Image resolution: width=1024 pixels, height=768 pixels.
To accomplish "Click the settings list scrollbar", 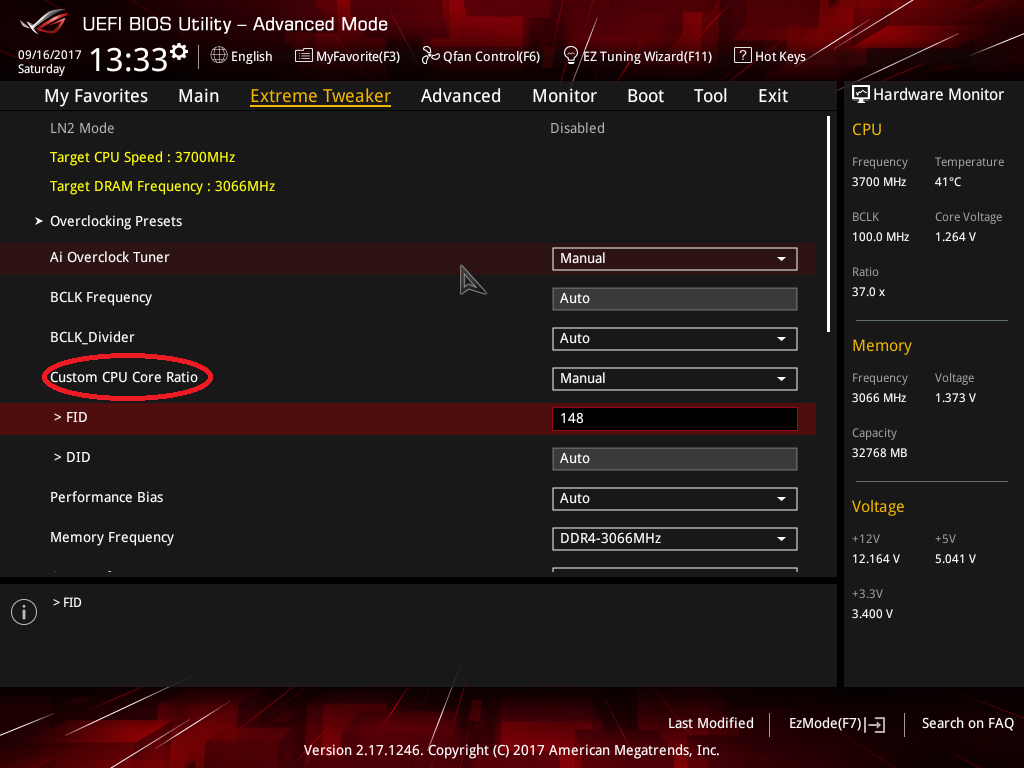I will pos(828,224).
